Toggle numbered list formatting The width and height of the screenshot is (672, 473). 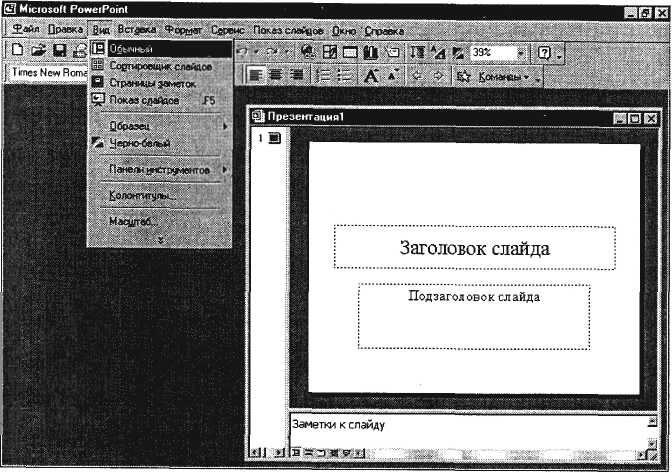pyautogui.click(x=323, y=76)
